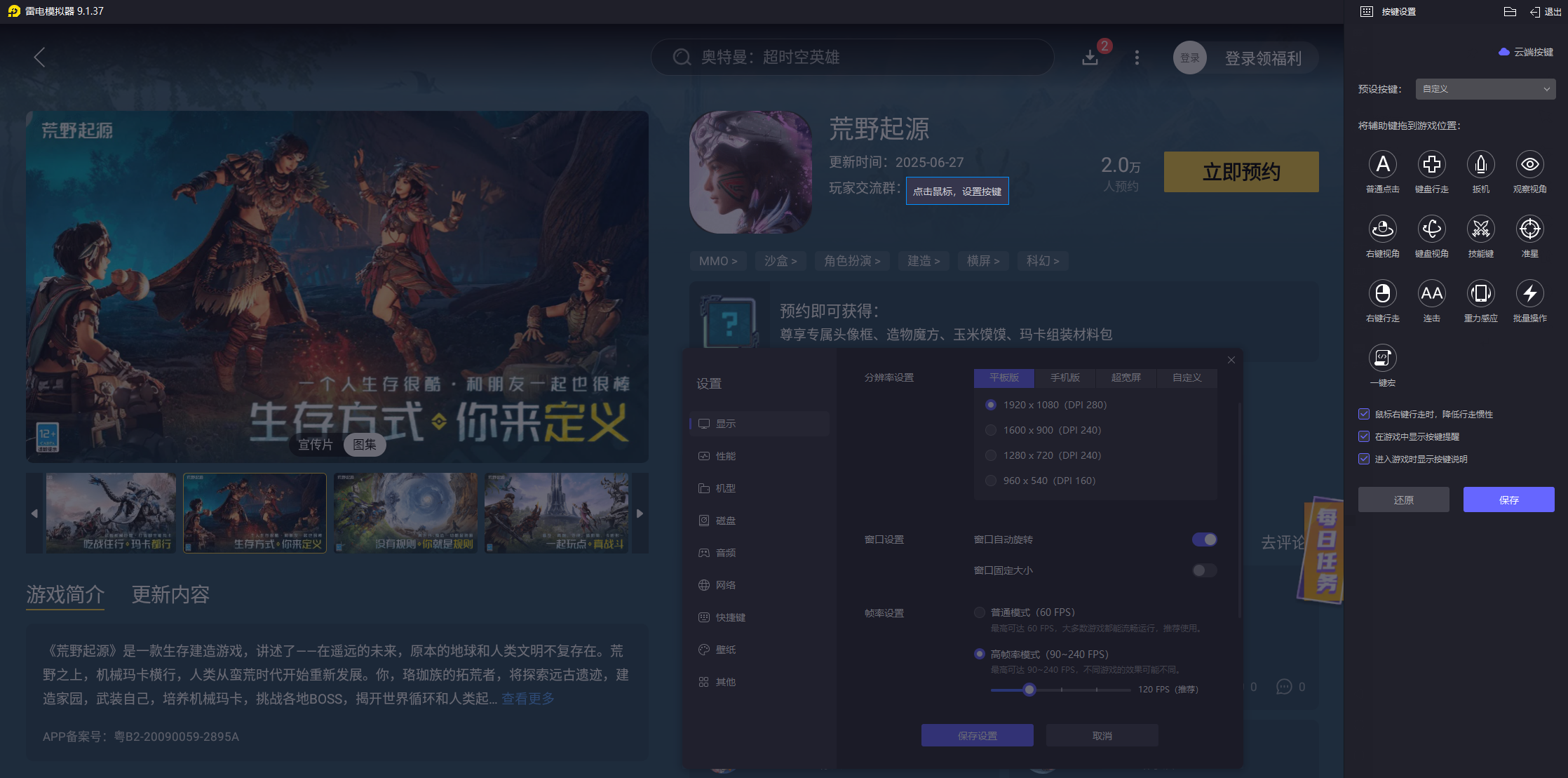The height and width of the screenshot is (778, 1568).
Task: Switch to the 更新内容 tab
Action: point(170,595)
